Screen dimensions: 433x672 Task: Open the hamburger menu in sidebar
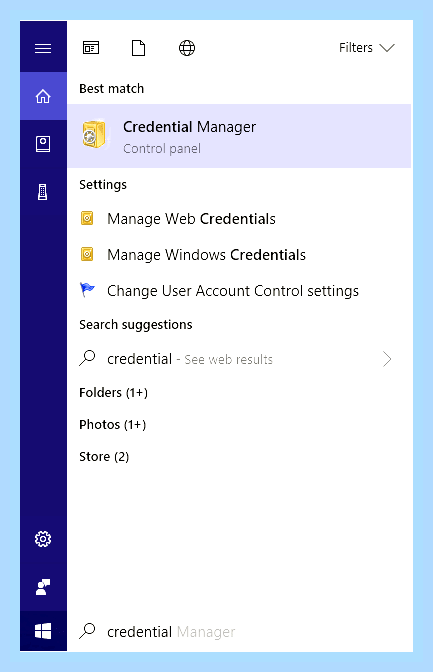pos(43,48)
